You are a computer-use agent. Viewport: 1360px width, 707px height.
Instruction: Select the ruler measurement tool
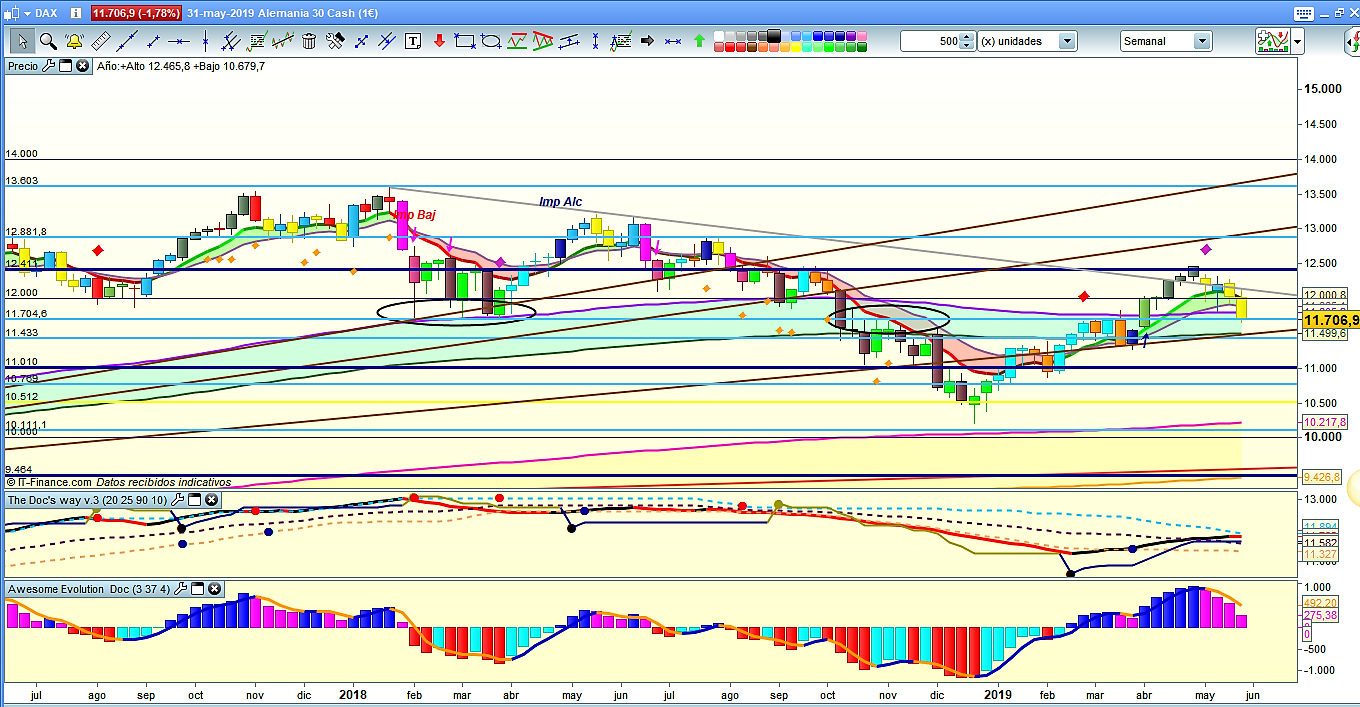(x=100, y=41)
